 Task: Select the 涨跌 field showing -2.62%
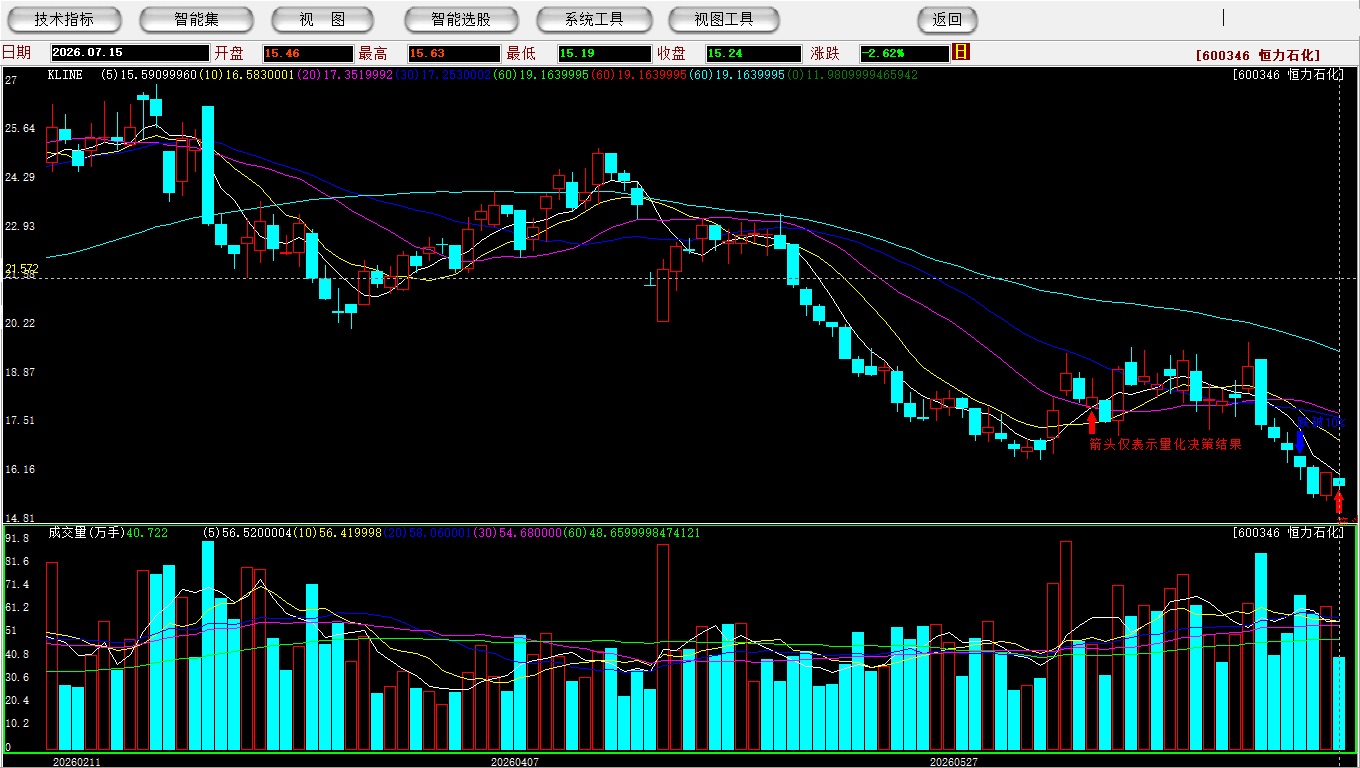pyautogui.click(x=904, y=53)
